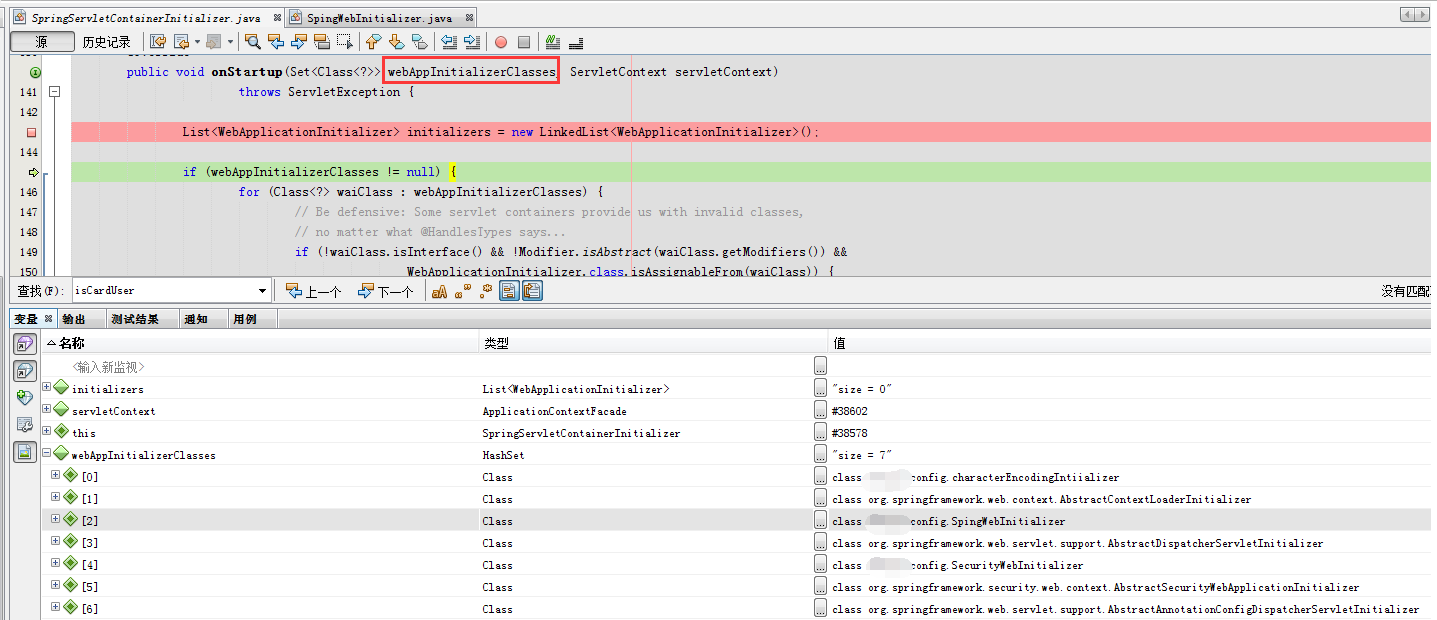Expand the initializers variable node
Image resolution: width=1437 pixels, height=620 pixels.
click(x=47, y=389)
